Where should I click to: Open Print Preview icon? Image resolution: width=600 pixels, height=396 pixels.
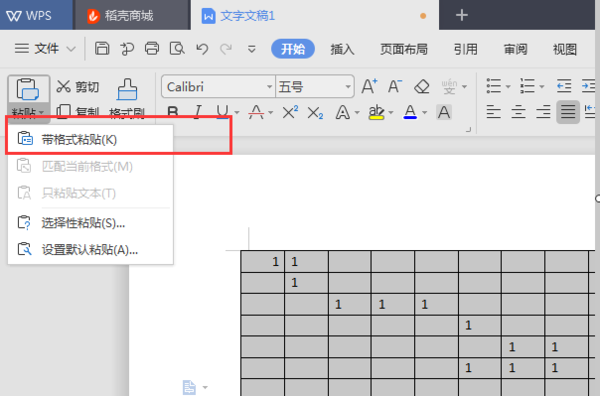point(177,49)
